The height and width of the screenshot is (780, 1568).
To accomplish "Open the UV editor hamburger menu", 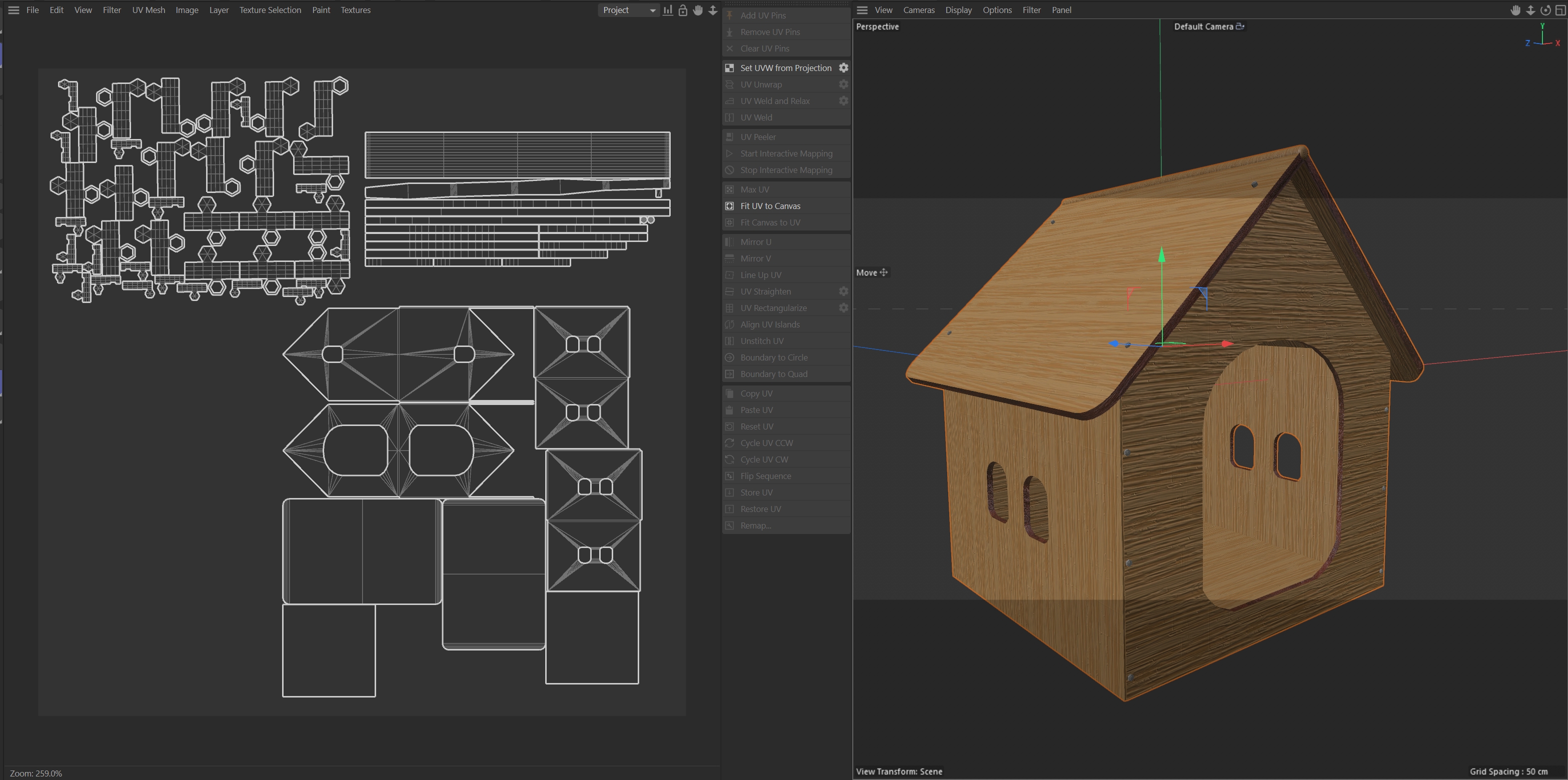I will [14, 9].
